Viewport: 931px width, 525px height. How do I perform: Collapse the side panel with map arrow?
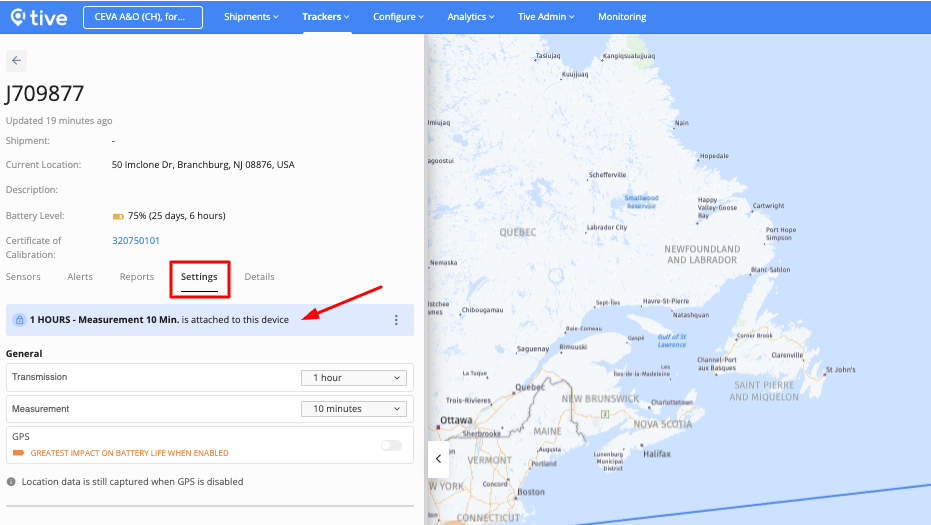tap(438, 459)
